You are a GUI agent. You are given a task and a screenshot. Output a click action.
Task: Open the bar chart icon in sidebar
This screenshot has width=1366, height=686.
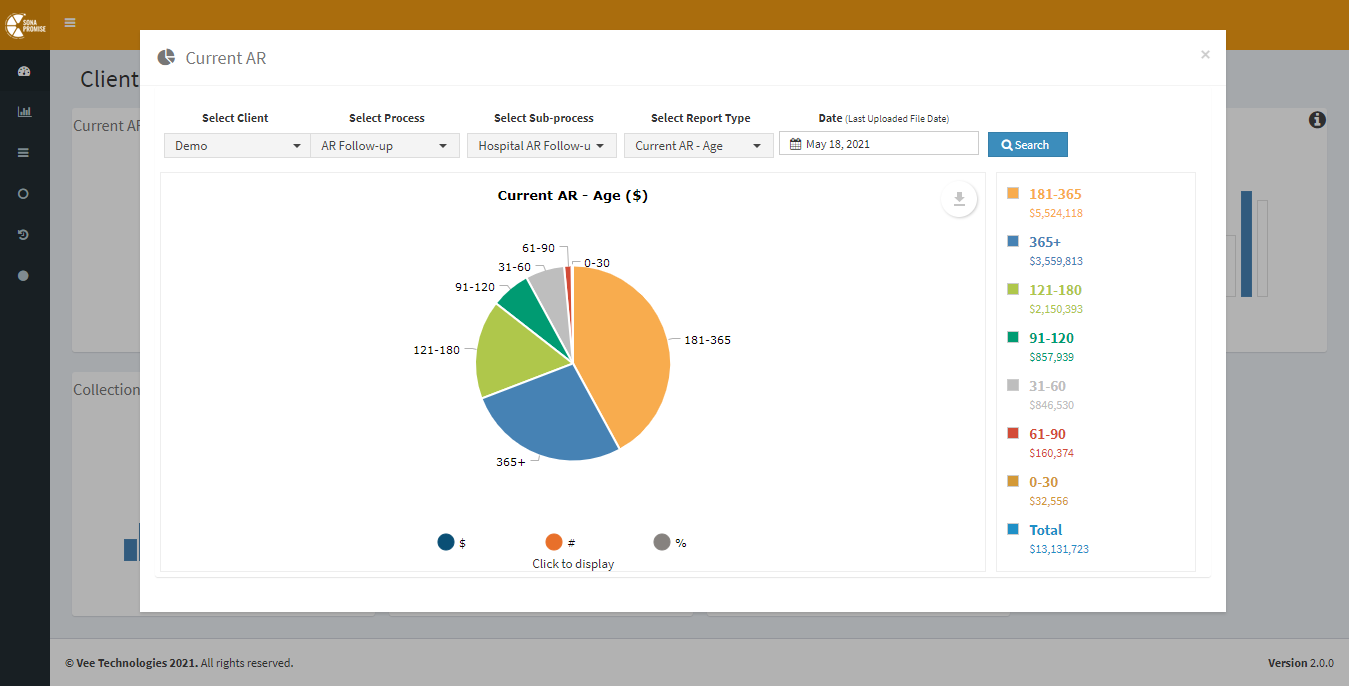pyautogui.click(x=24, y=112)
